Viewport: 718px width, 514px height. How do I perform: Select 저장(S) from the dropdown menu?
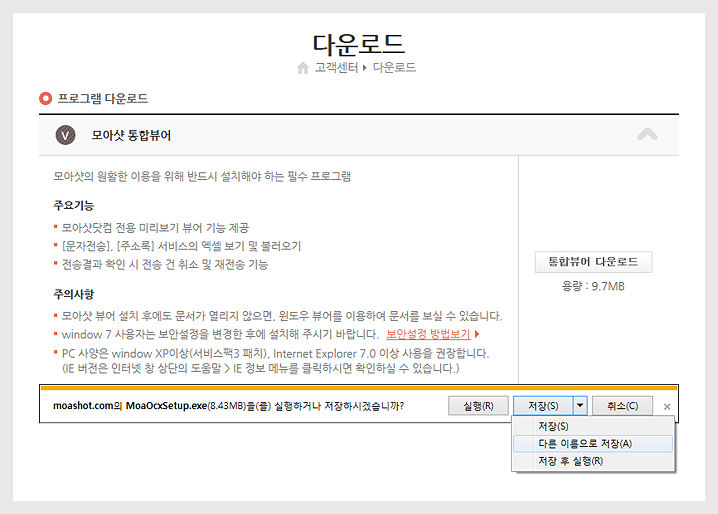pos(593,426)
